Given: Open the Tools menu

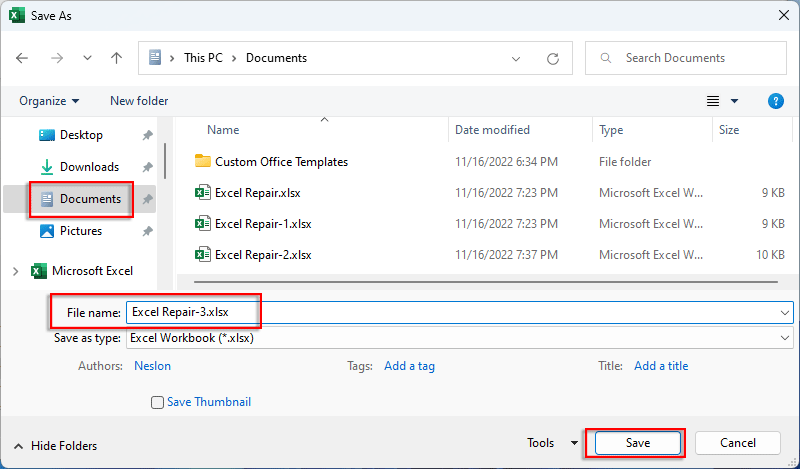Looking at the screenshot, I should [x=552, y=443].
